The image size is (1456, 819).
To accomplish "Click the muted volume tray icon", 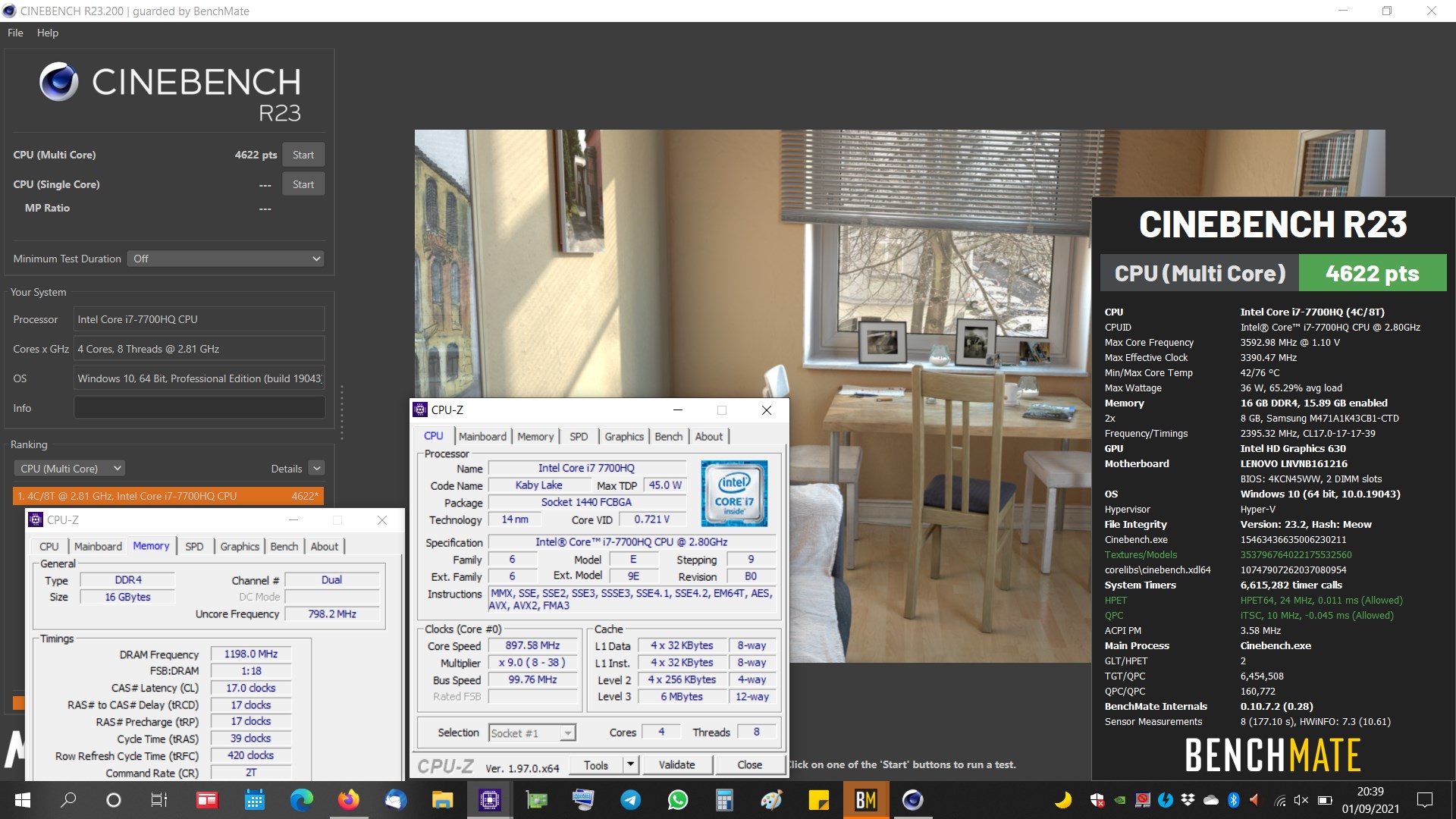I will [1301, 800].
